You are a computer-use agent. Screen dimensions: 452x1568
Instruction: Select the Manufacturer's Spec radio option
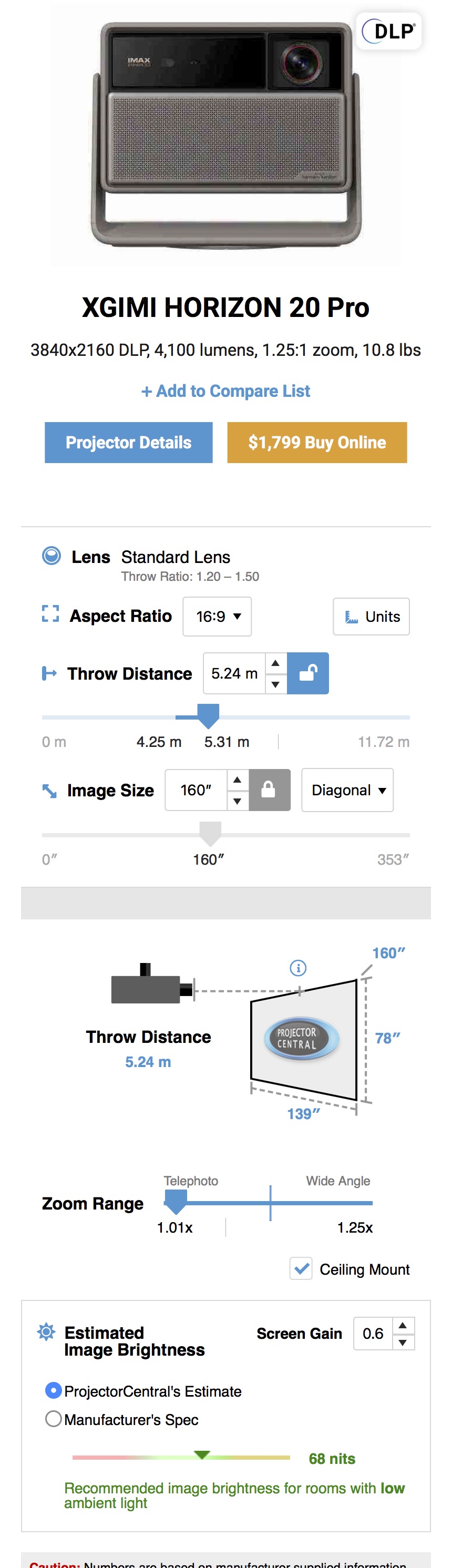pyautogui.click(x=54, y=1419)
